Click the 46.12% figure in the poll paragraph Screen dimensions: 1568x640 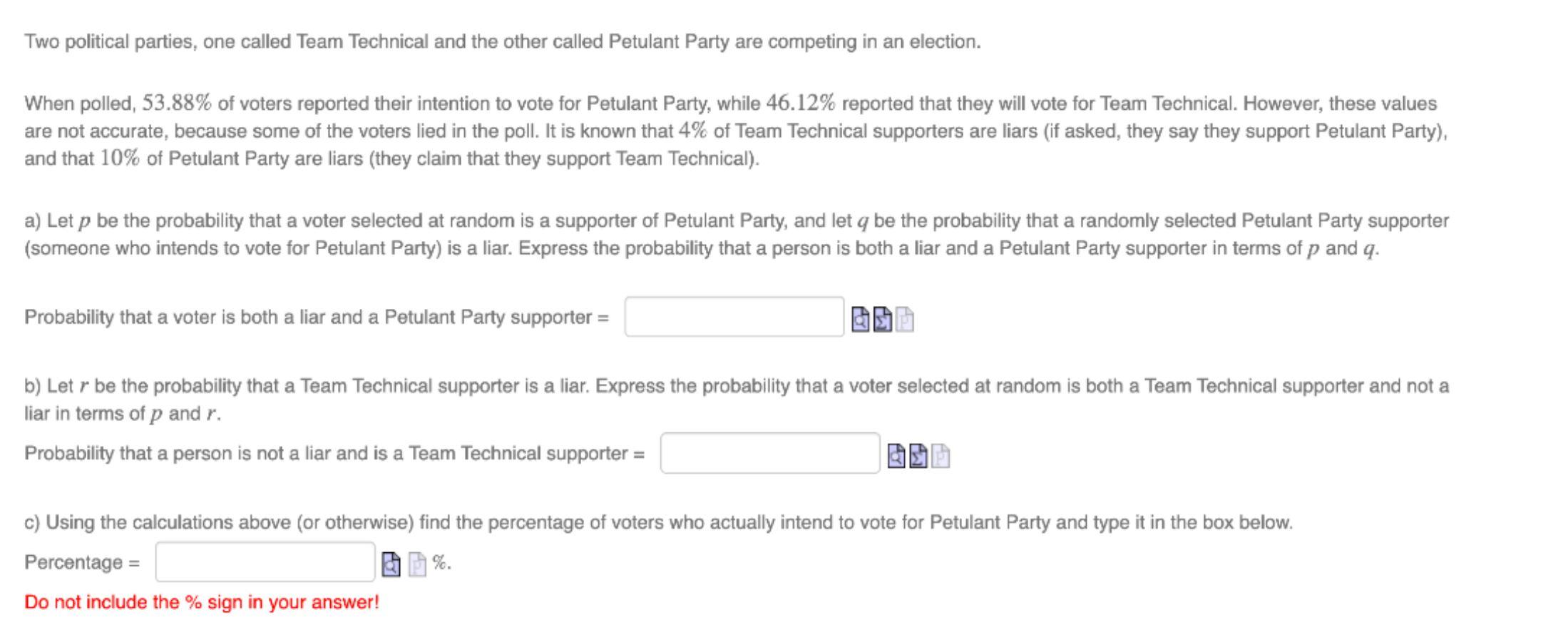tap(801, 103)
